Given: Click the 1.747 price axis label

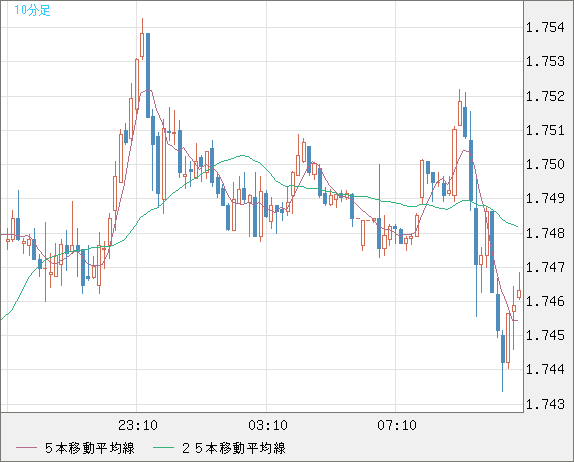Looking at the screenshot, I should [545, 267].
